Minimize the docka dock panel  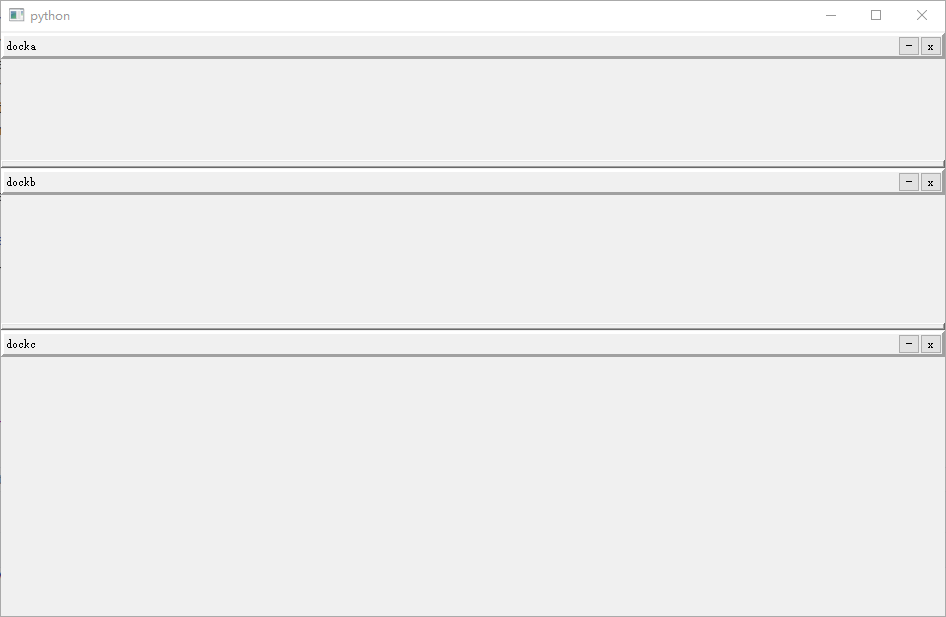click(909, 46)
